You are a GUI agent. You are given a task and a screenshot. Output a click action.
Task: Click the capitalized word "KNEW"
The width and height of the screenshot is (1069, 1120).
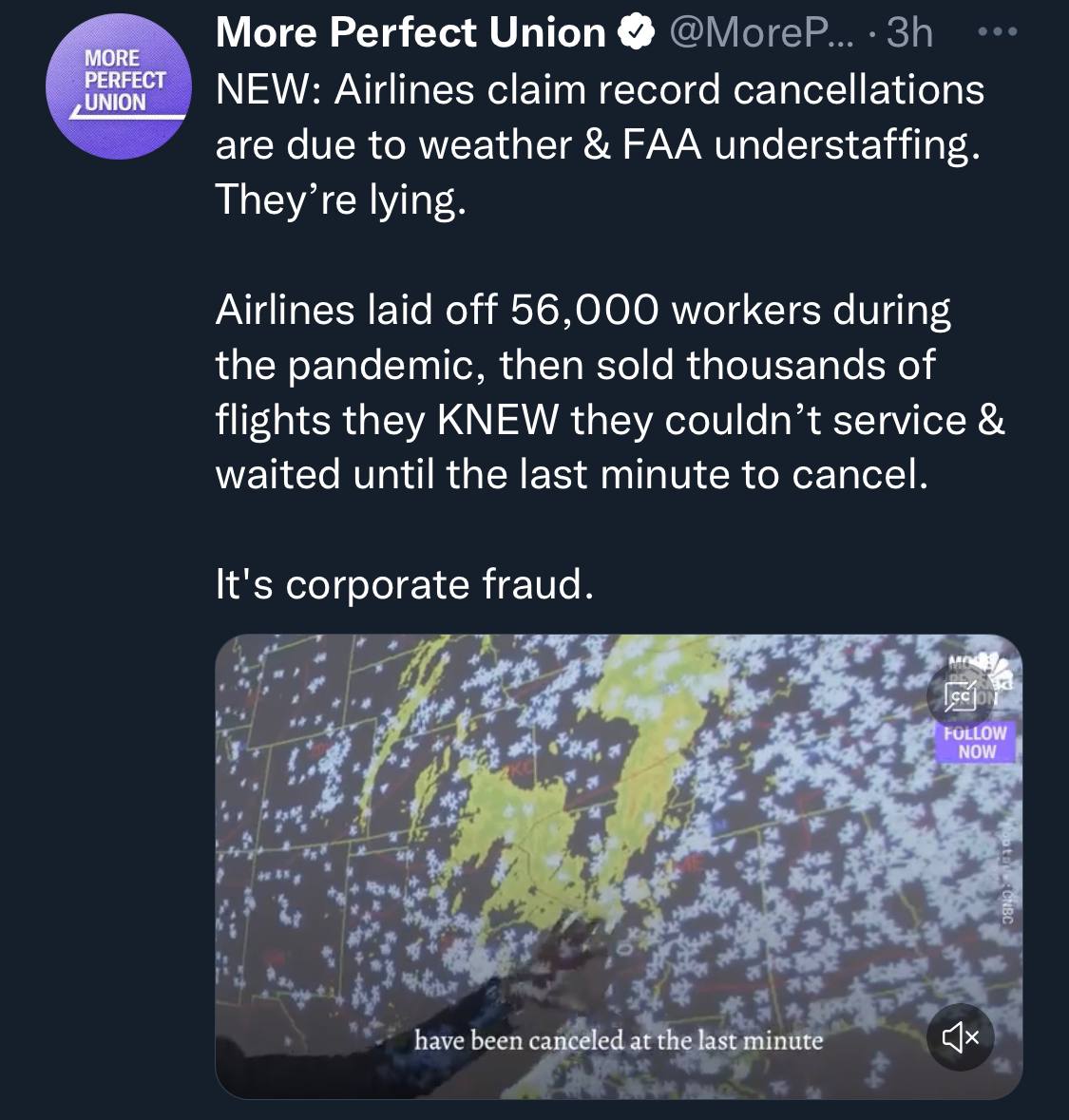pyautogui.click(x=497, y=419)
